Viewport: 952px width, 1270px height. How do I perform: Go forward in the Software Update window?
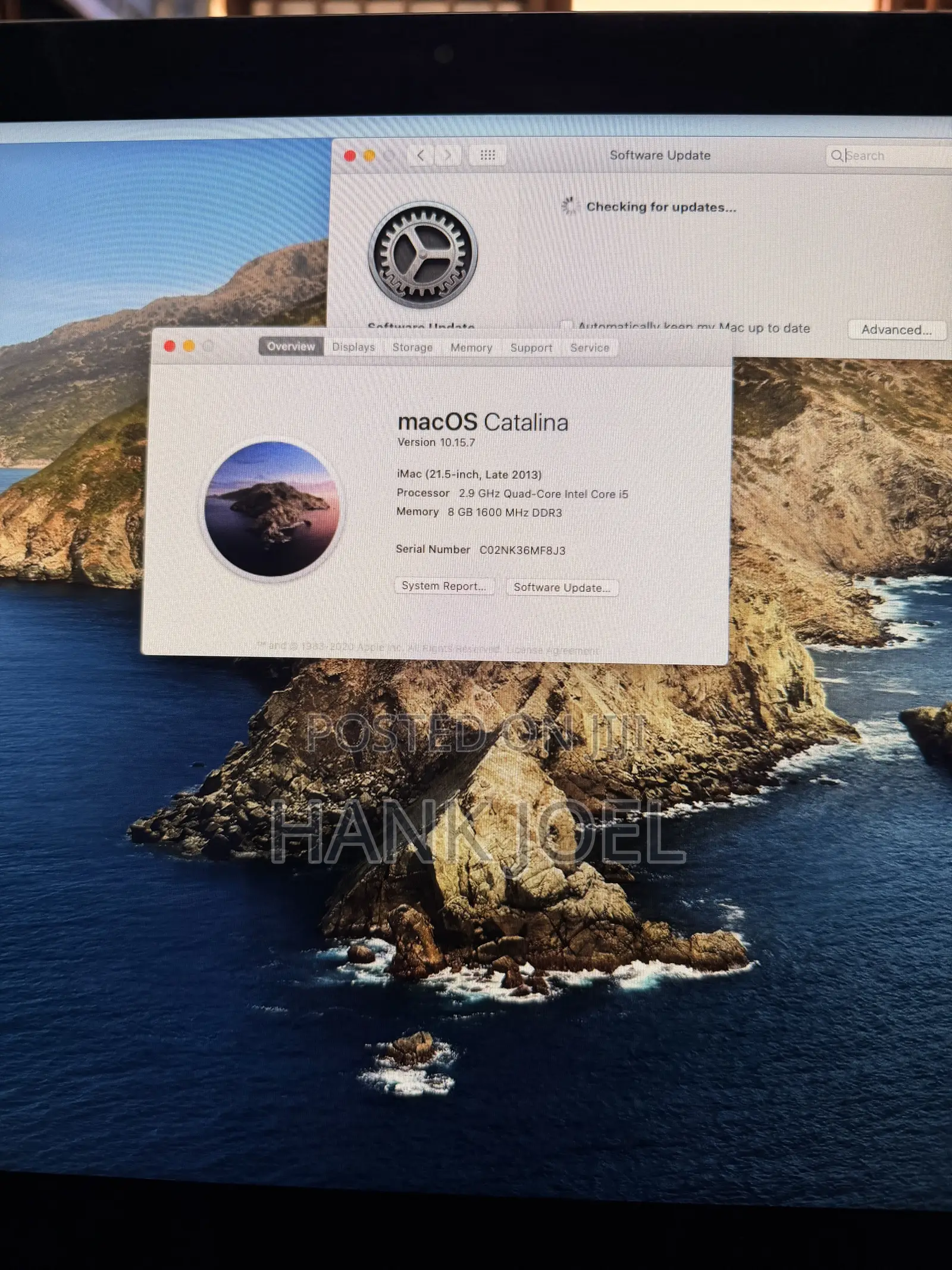[x=447, y=156]
